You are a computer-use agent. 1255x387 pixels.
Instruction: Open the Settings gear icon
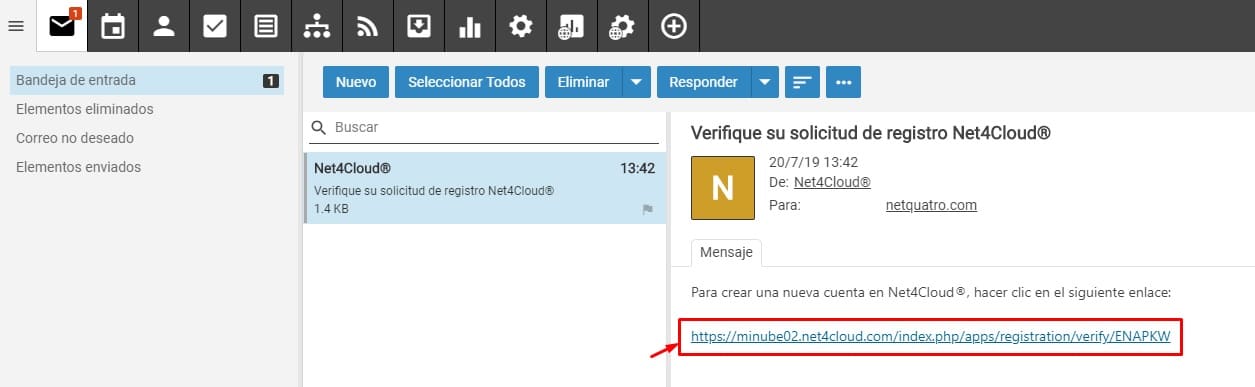521,26
